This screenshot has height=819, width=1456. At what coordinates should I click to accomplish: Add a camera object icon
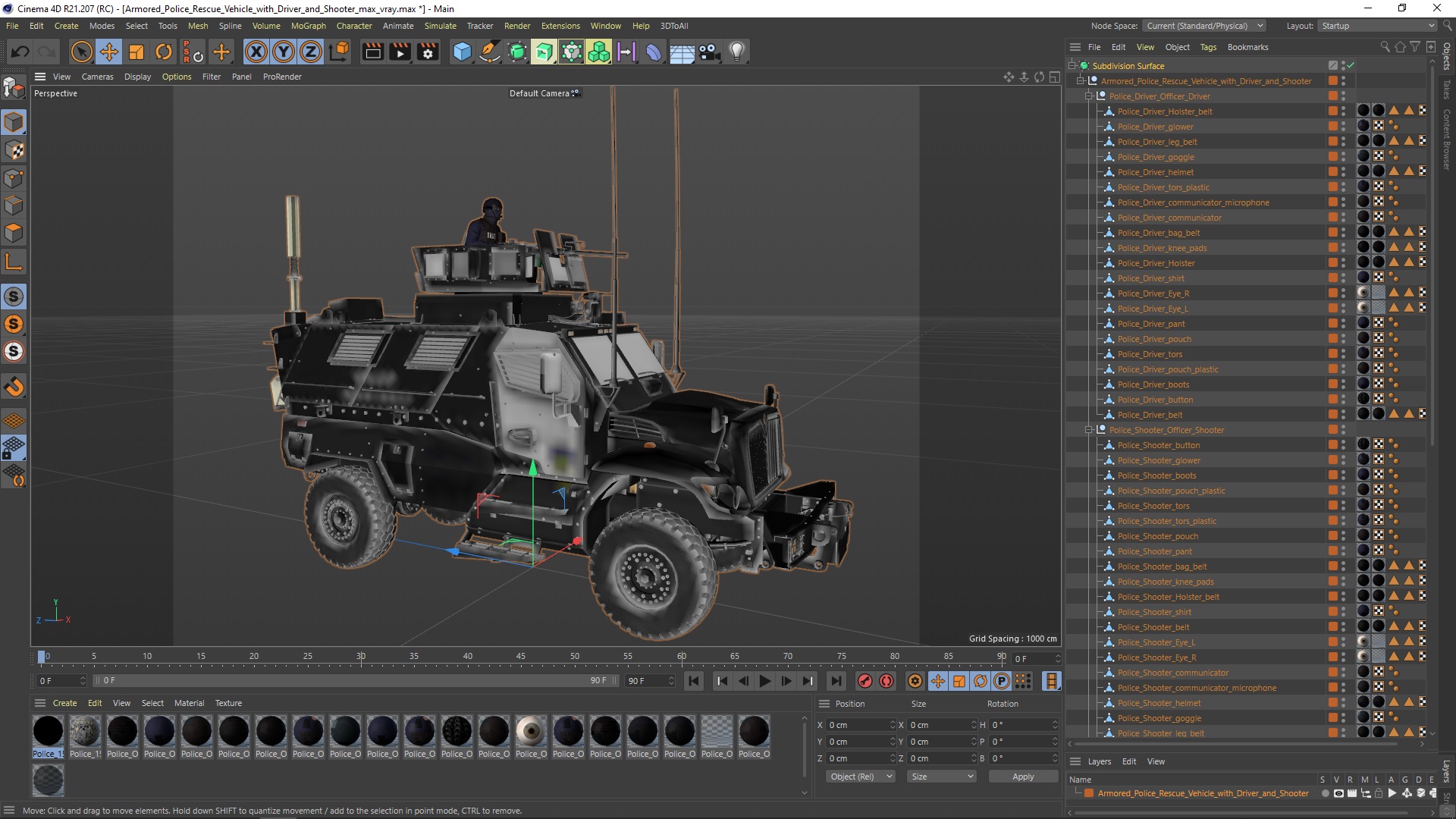pyautogui.click(x=709, y=52)
